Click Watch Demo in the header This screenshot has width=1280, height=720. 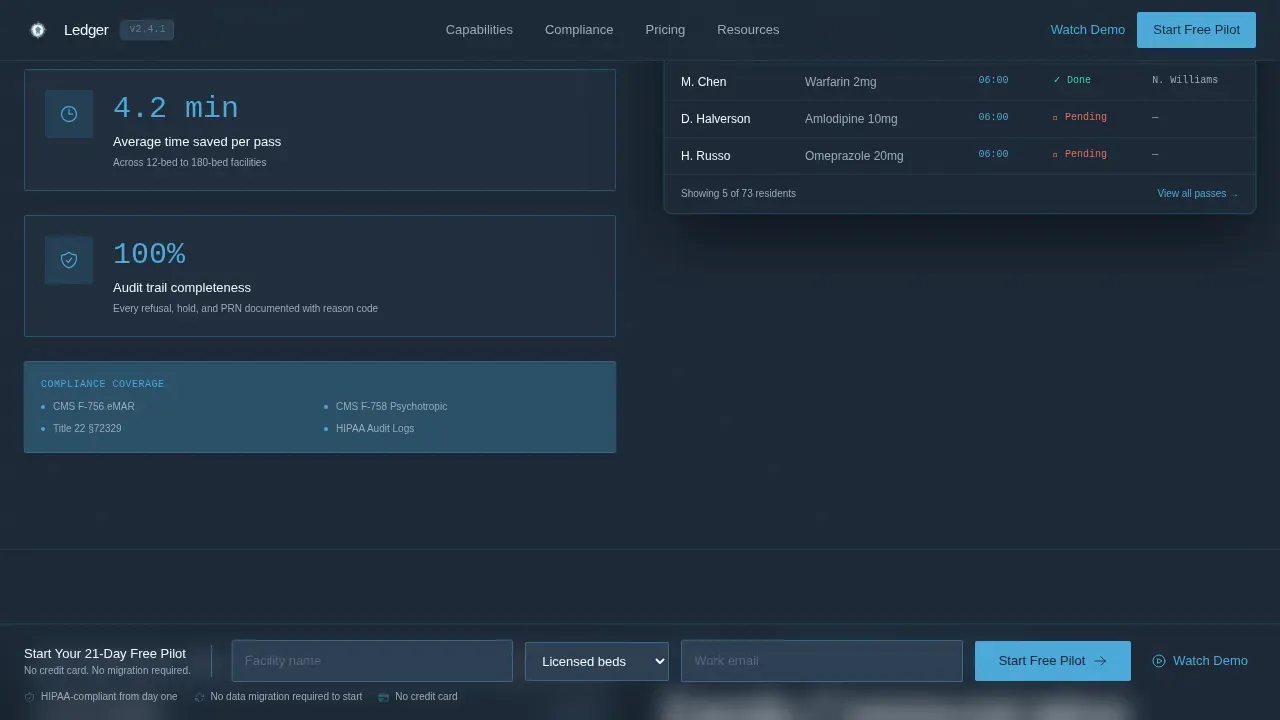1088,30
